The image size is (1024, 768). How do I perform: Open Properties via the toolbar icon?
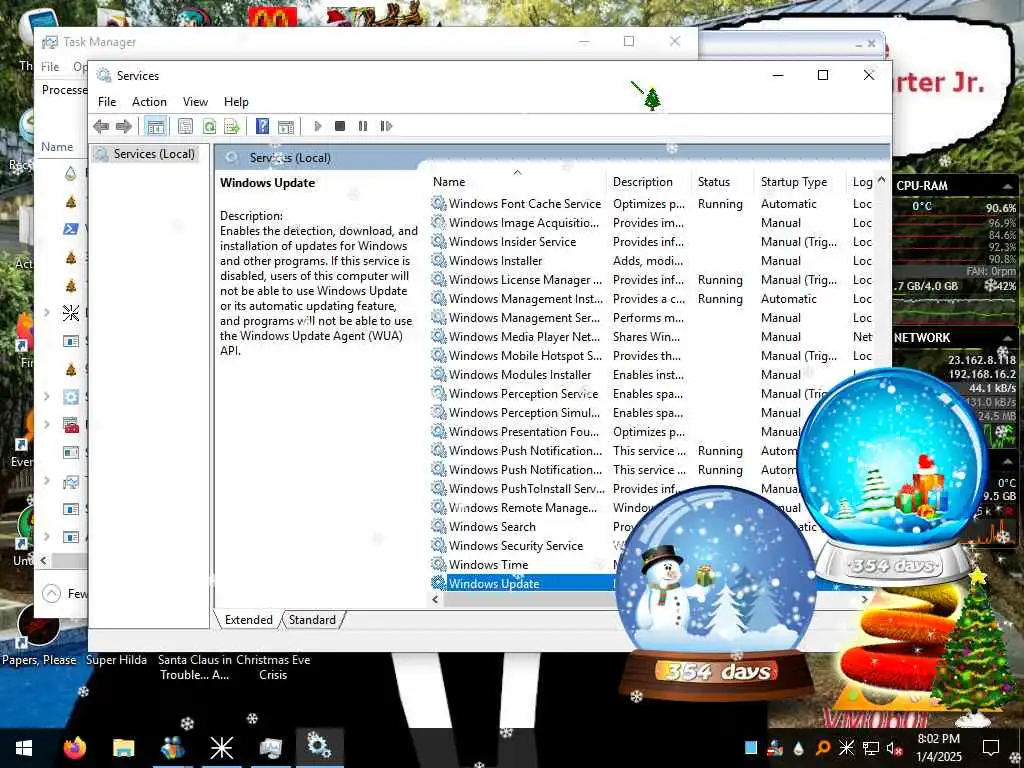(x=185, y=126)
